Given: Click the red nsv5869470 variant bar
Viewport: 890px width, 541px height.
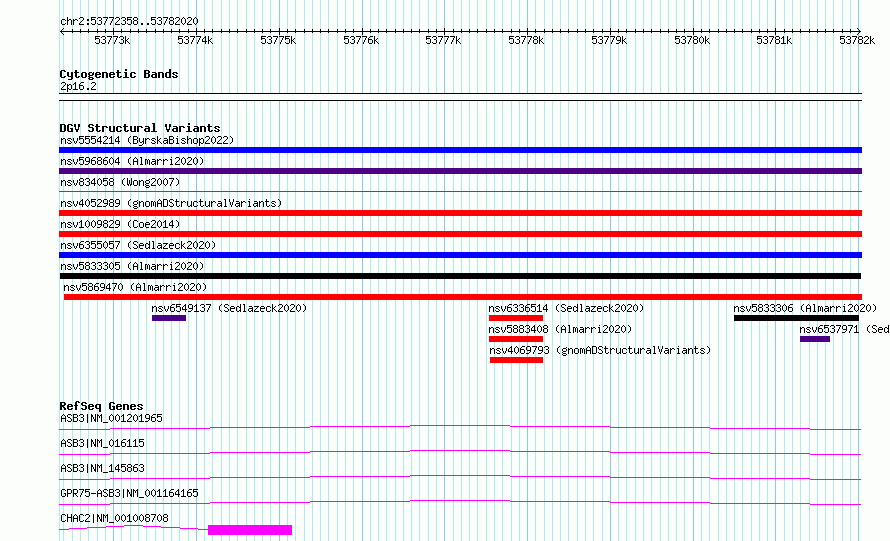Looking at the screenshot, I should click(x=463, y=297).
